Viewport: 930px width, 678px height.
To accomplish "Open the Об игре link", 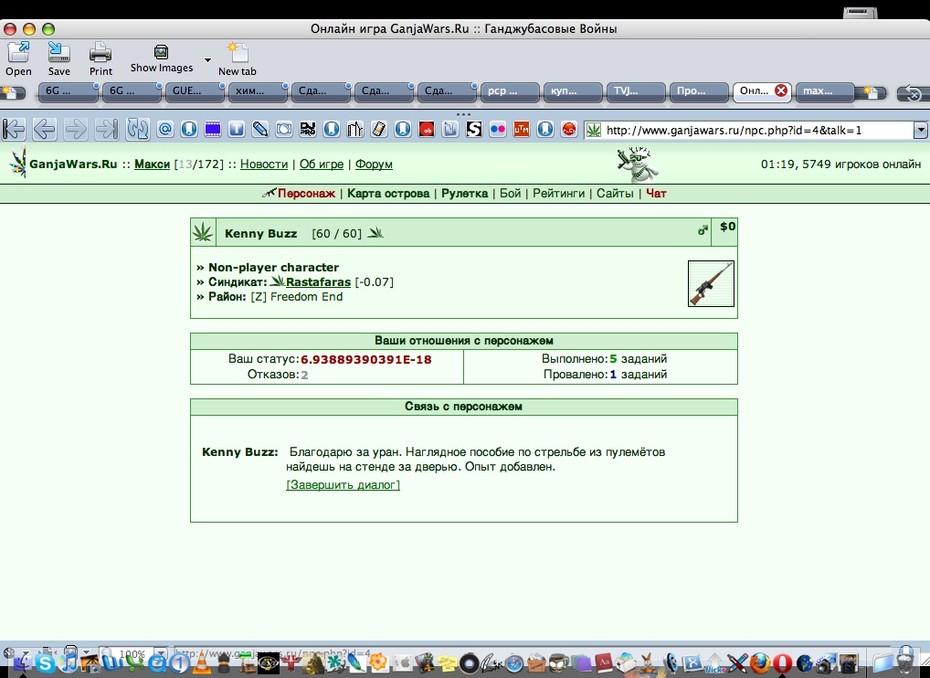I will [321, 164].
